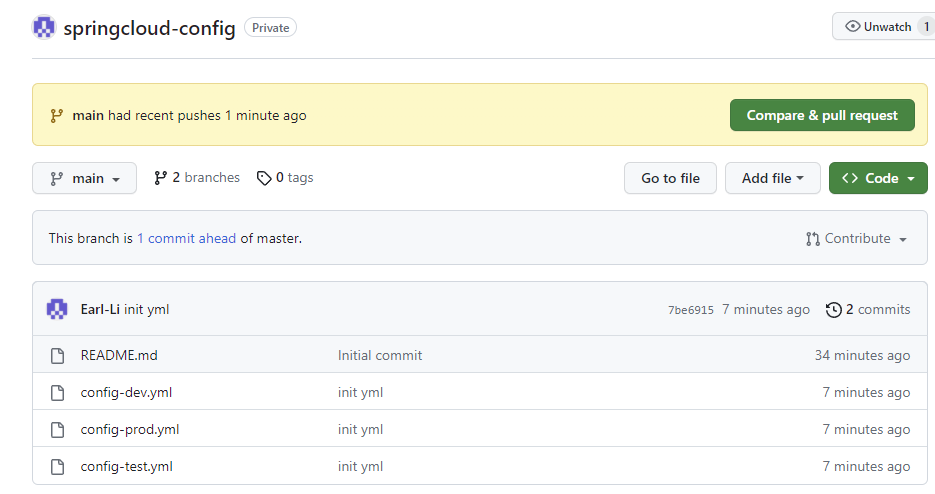Open the config-prod.yml file
Viewport: 935px width, 494px height.
(x=130, y=429)
